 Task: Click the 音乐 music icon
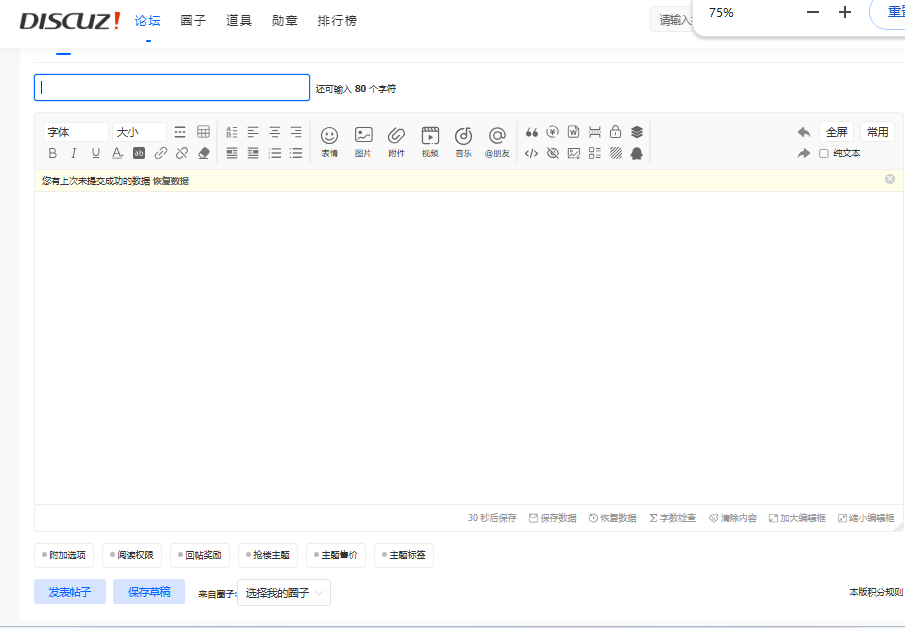(463, 139)
